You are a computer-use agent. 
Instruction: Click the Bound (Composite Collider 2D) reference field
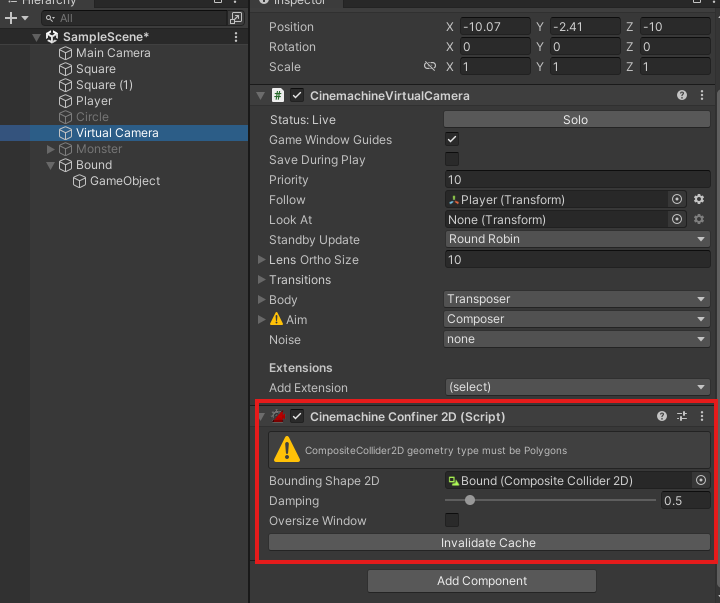click(568, 480)
